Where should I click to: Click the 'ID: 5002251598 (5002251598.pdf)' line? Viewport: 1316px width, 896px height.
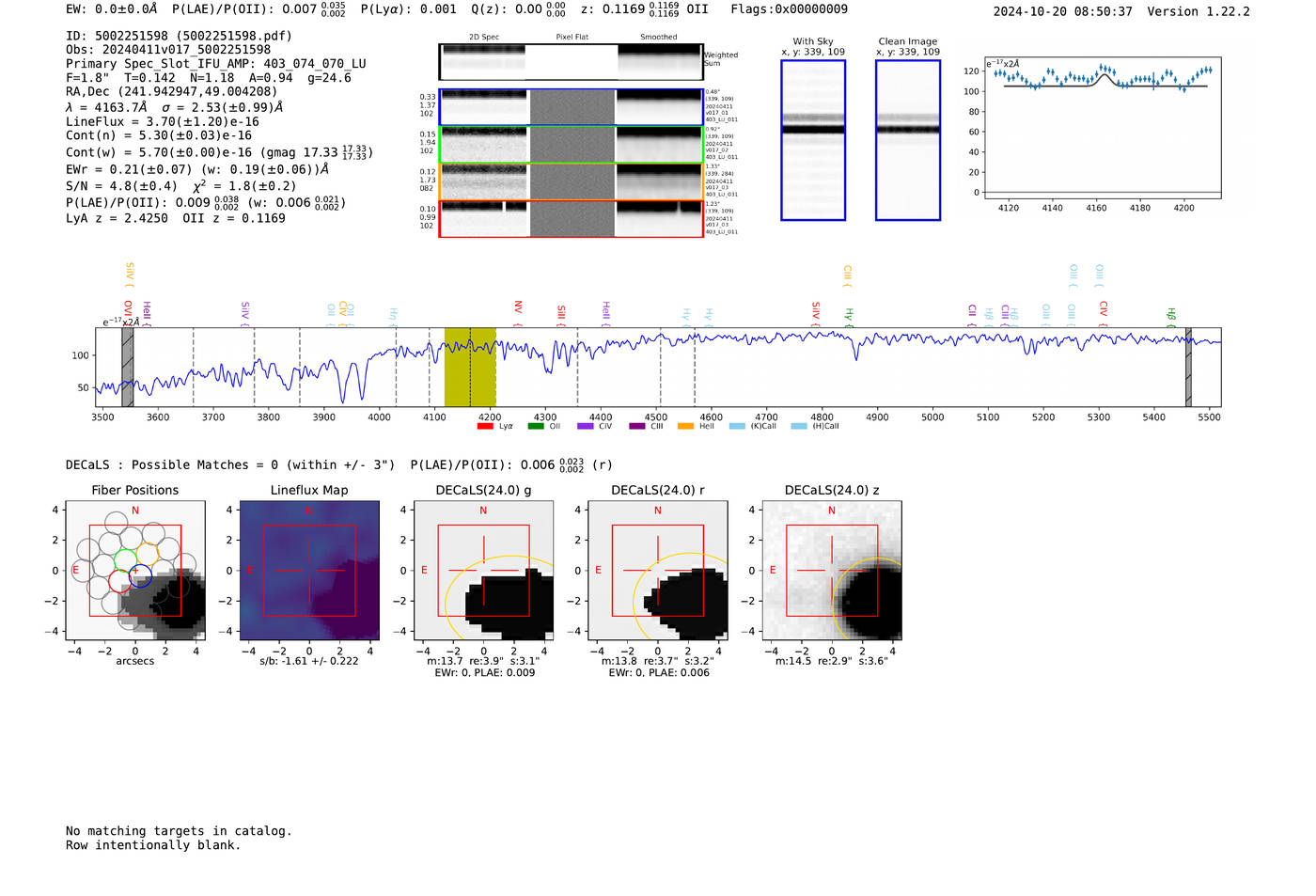coord(179,36)
